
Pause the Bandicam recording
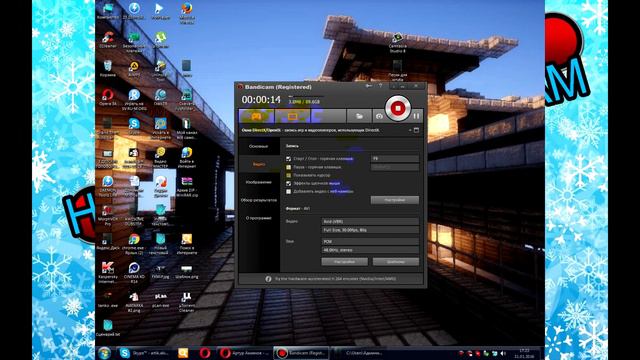pyautogui.click(x=416, y=116)
